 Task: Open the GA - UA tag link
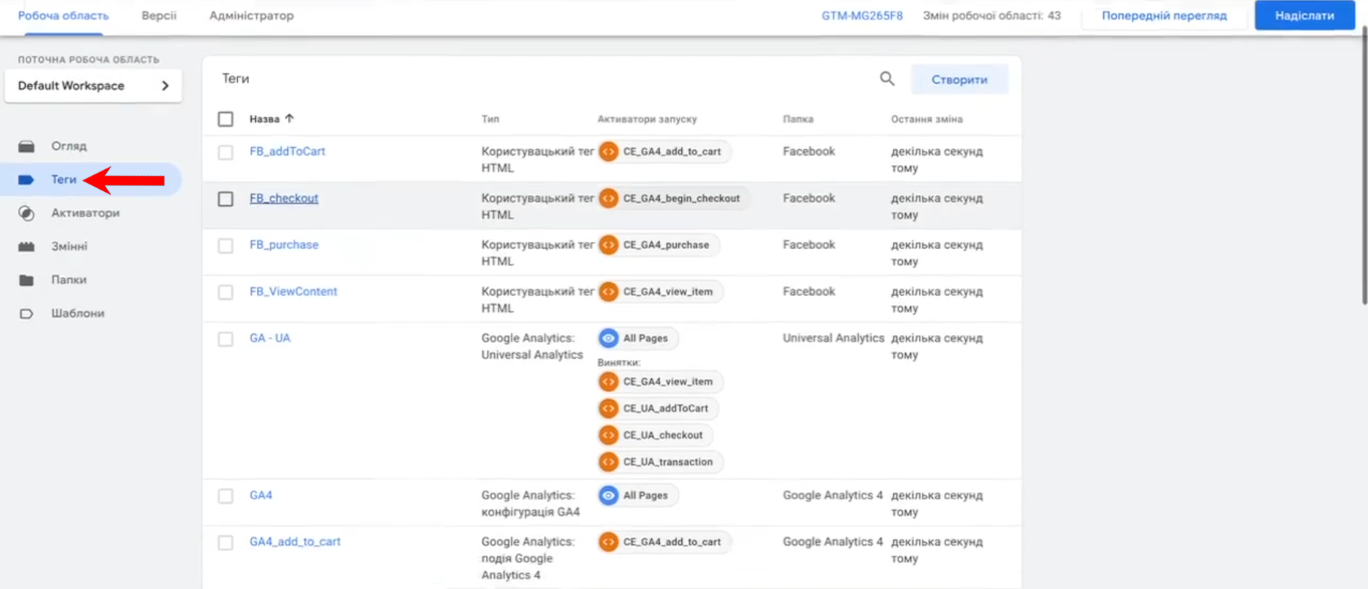270,338
